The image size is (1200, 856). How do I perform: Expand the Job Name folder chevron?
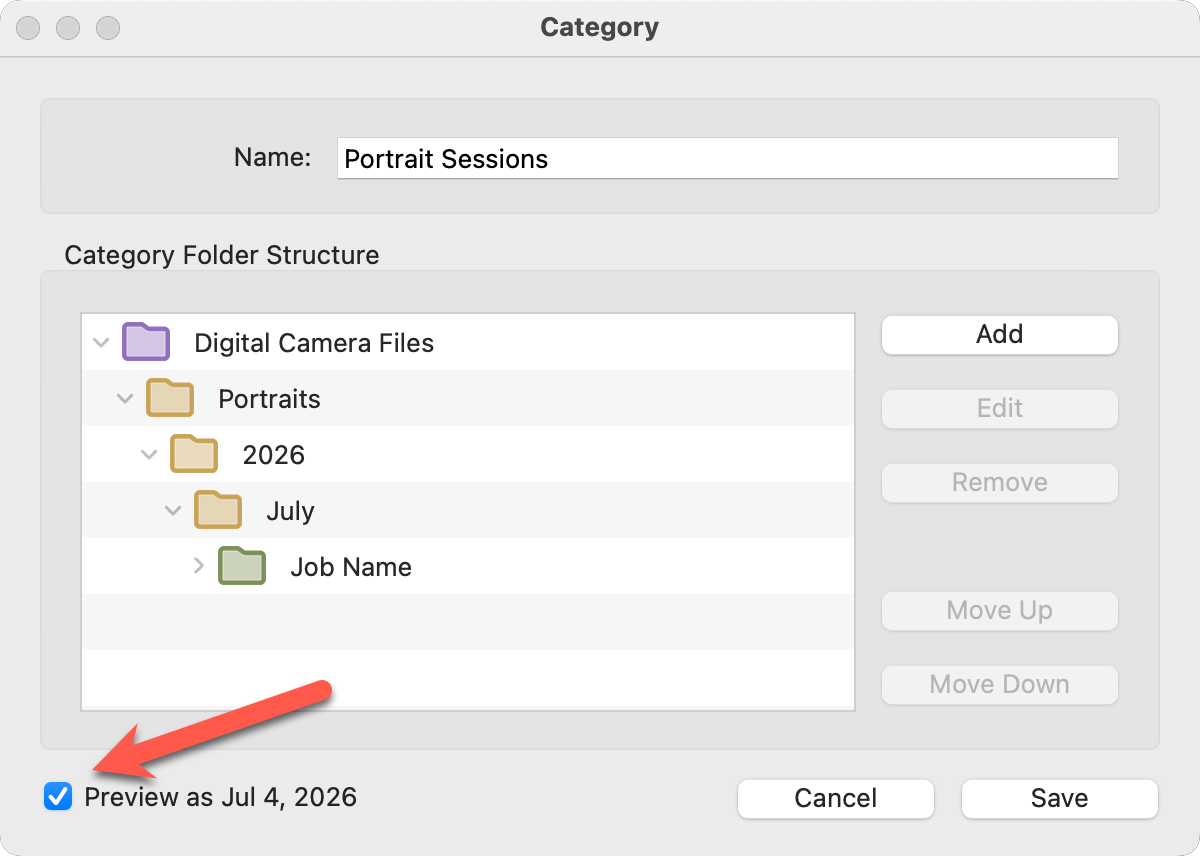click(x=198, y=566)
